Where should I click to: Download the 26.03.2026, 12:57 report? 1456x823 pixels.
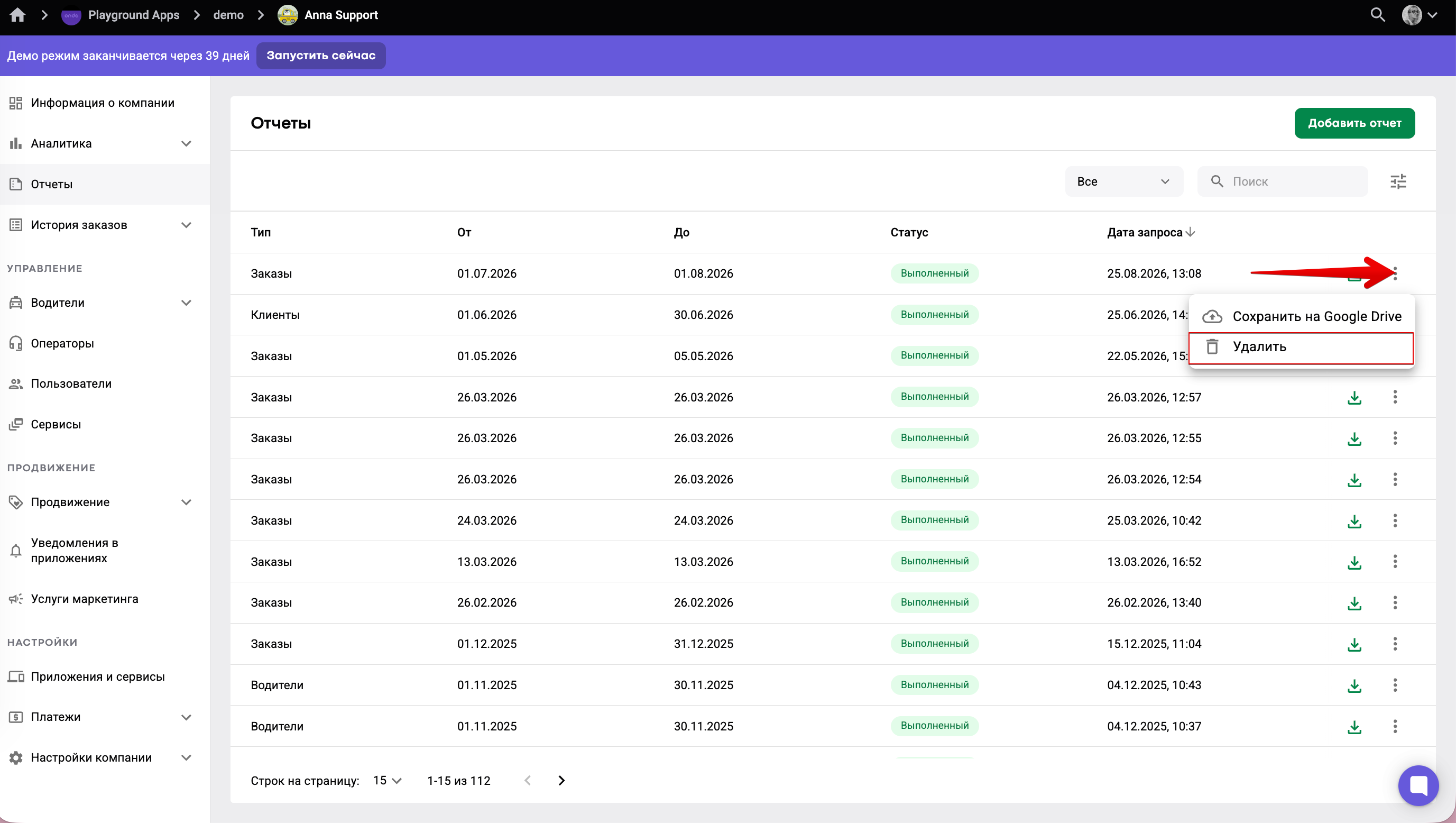click(x=1354, y=398)
